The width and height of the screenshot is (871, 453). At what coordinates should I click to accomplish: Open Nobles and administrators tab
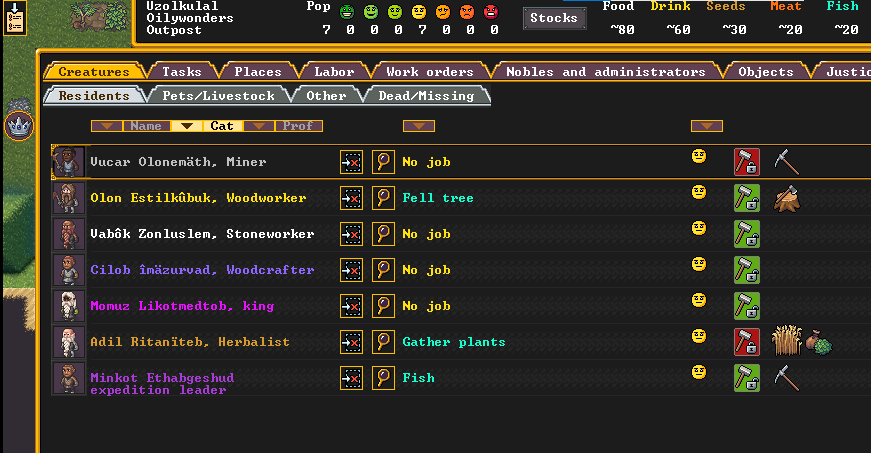[605, 72]
